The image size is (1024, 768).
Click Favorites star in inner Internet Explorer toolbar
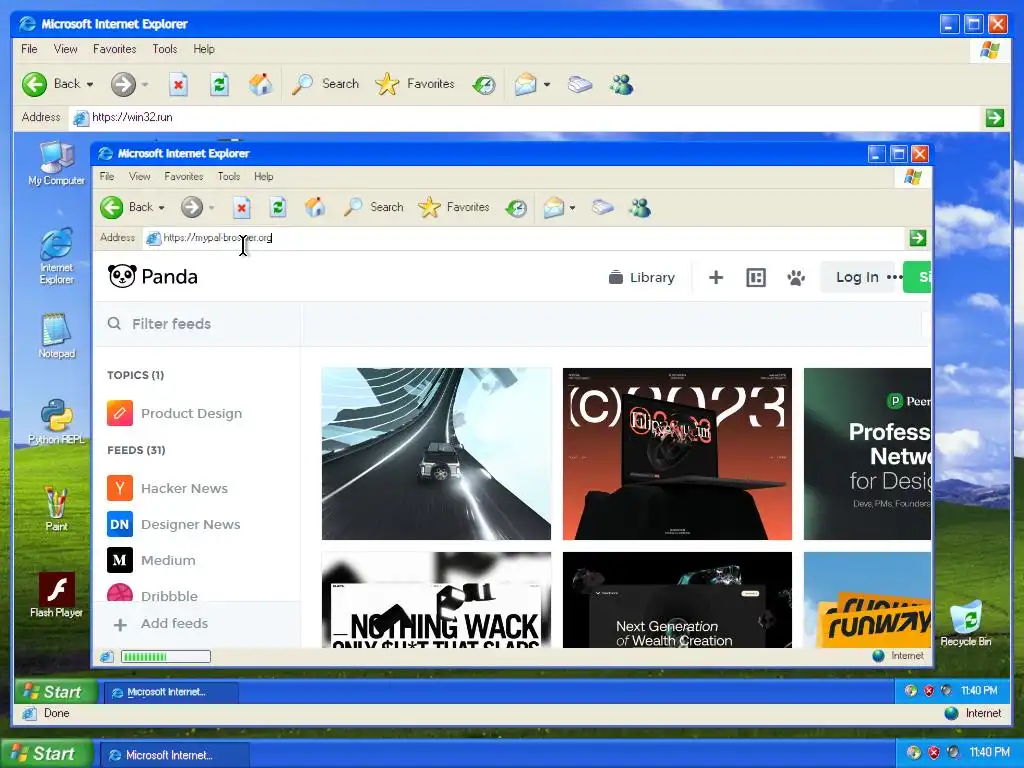pyautogui.click(x=429, y=208)
